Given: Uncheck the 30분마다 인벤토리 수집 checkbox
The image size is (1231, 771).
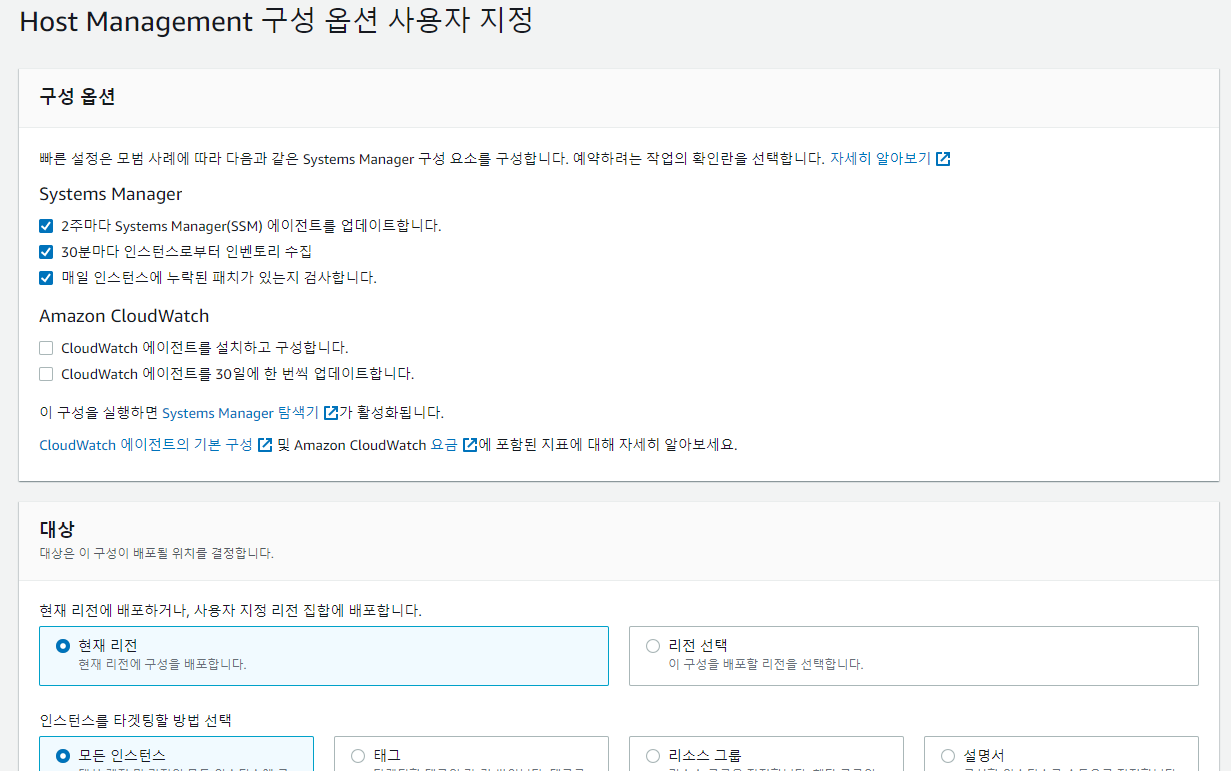Looking at the screenshot, I should [x=46, y=252].
